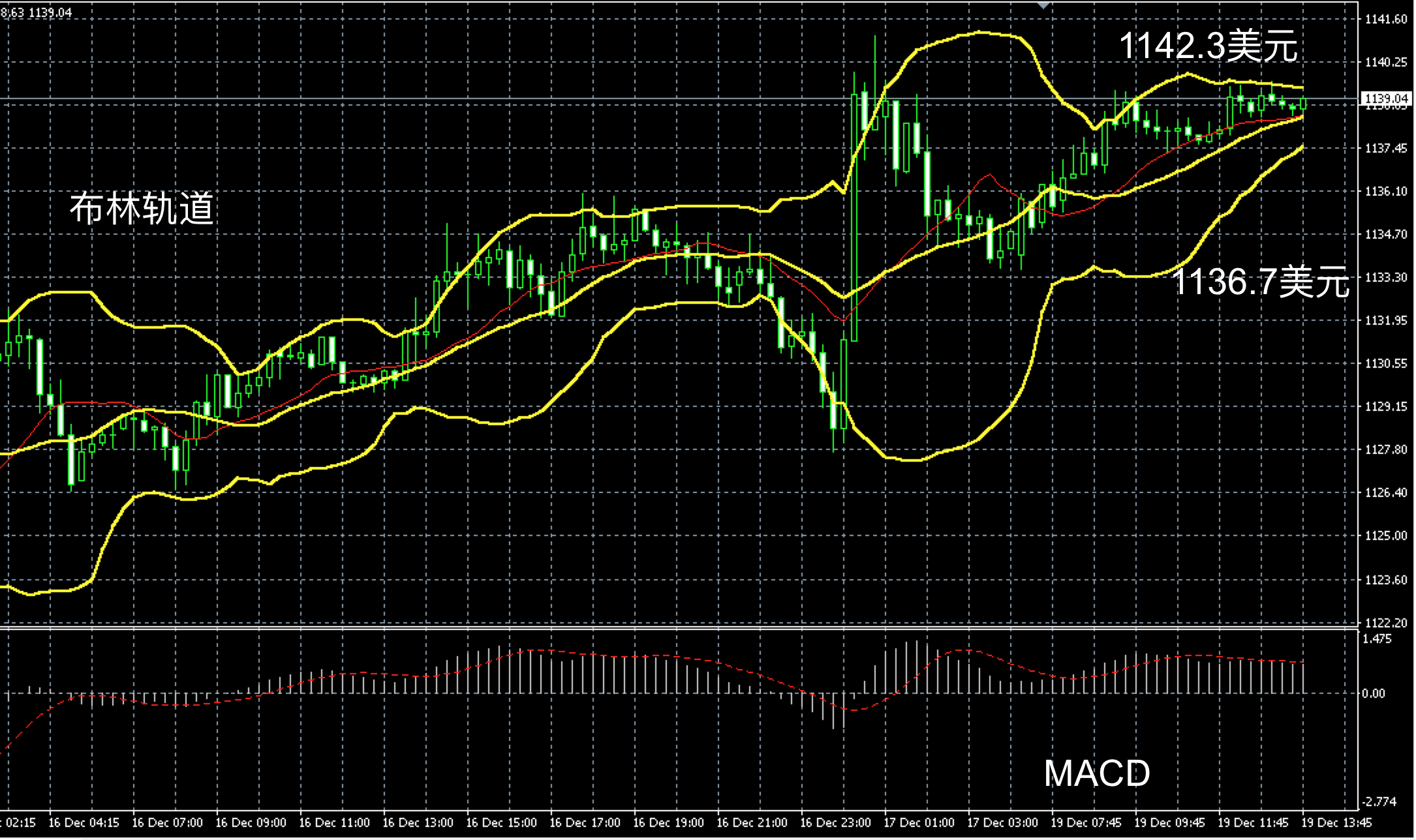Click the 1136.10 price scale mark
The width and height of the screenshot is (1416, 840).
coord(1386,191)
